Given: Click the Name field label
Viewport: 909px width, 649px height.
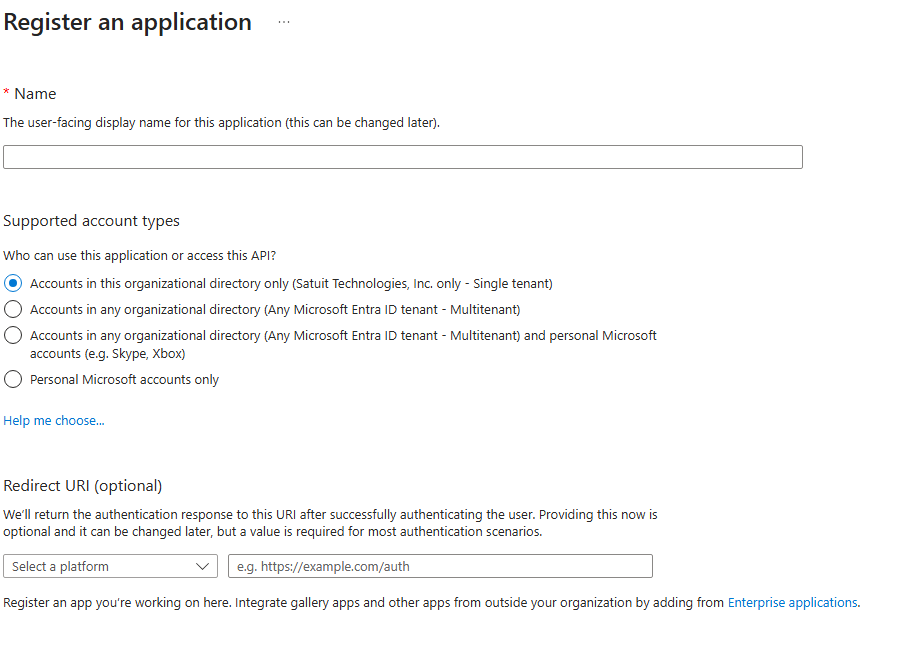Looking at the screenshot, I should point(35,94).
